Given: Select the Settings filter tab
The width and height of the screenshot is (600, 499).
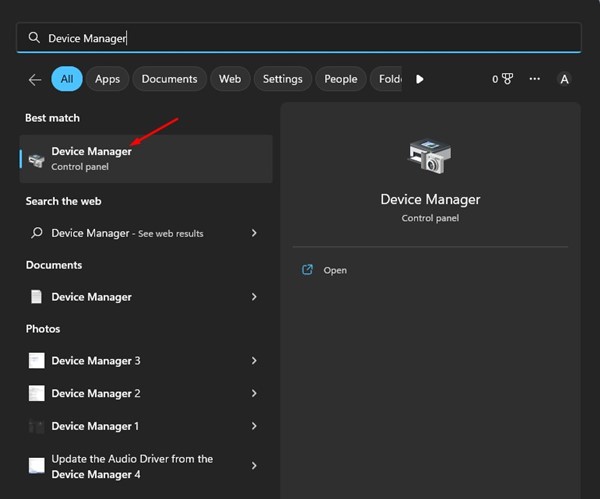Looking at the screenshot, I should pyautogui.click(x=282, y=79).
